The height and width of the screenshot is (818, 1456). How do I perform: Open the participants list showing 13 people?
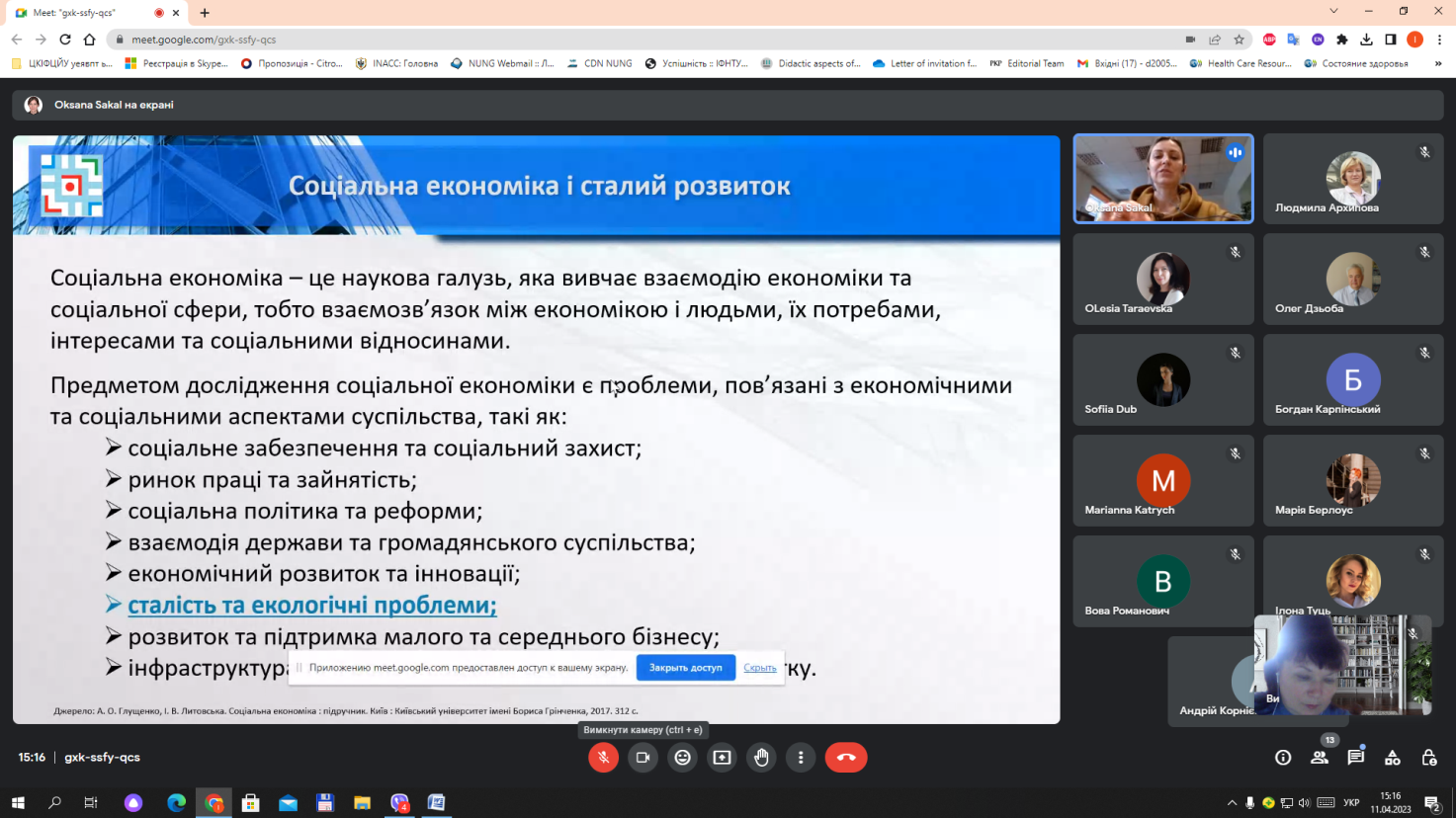tap(1319, 757)
